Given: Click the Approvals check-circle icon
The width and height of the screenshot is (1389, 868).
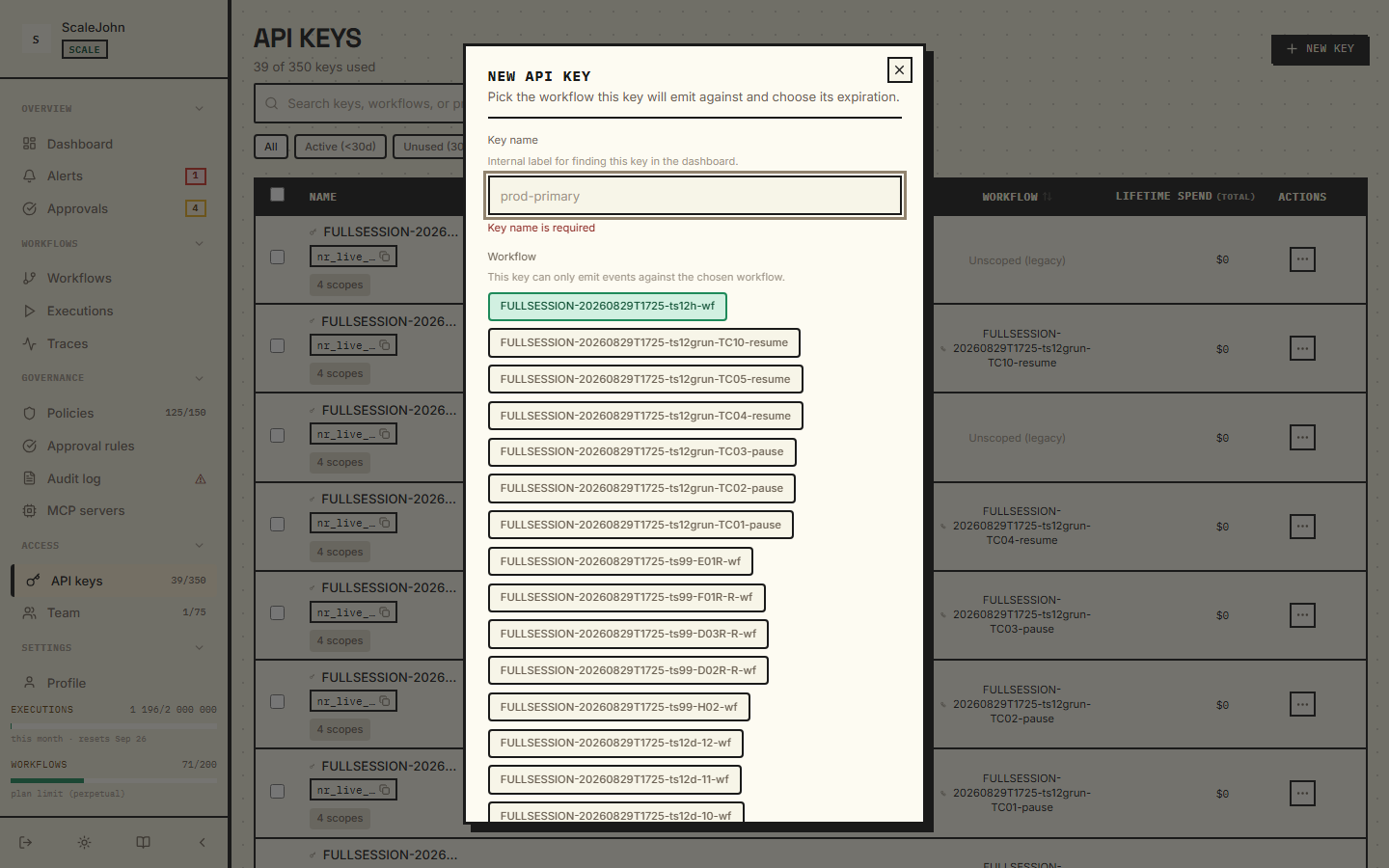Looking at the screenshot, I should tap(29, 208).
